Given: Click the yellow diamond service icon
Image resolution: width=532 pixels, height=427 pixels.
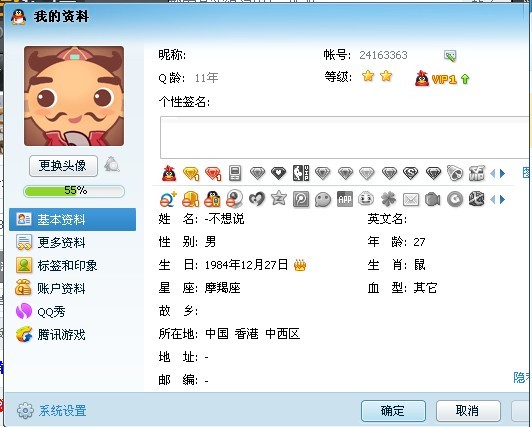Looking at the screenshot, I should 191,173.
